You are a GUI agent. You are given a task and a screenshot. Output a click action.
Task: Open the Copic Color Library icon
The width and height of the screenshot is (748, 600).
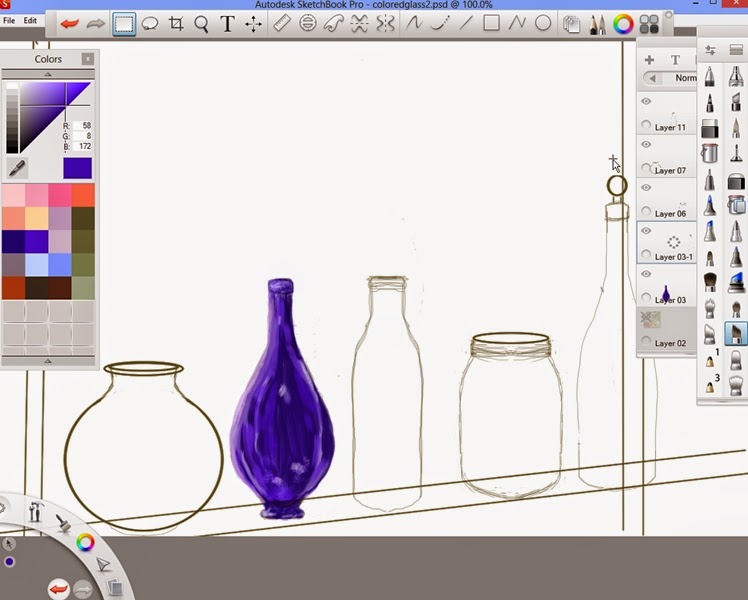tap(649, 24)
